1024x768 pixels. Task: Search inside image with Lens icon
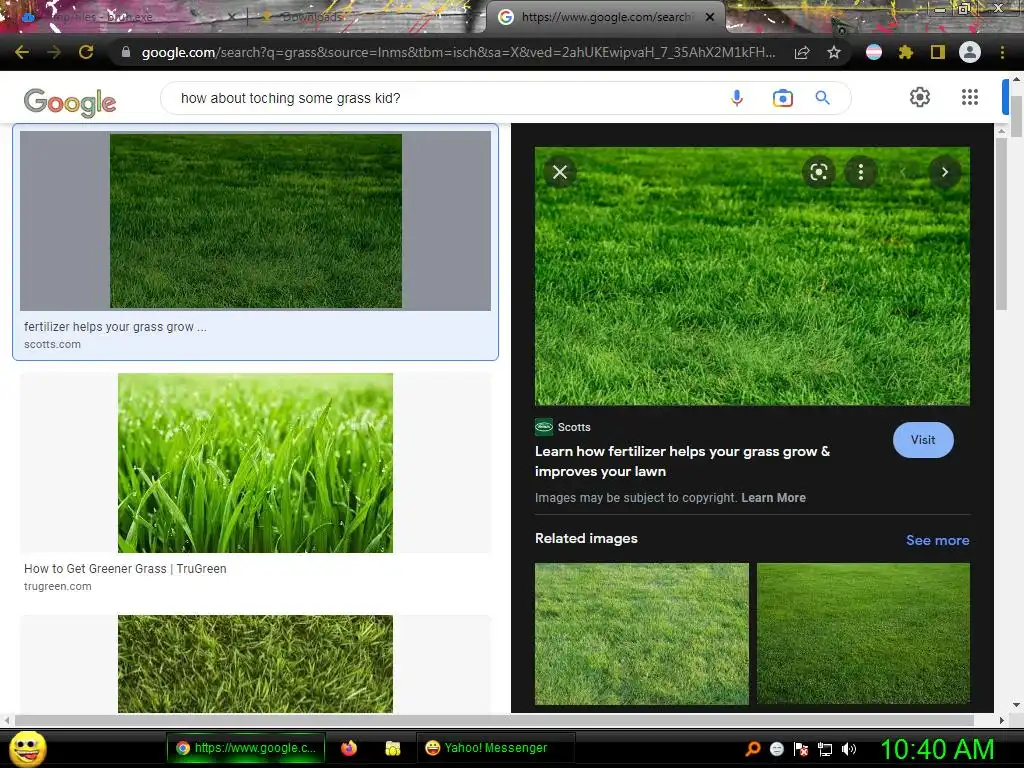coord(818,172)
